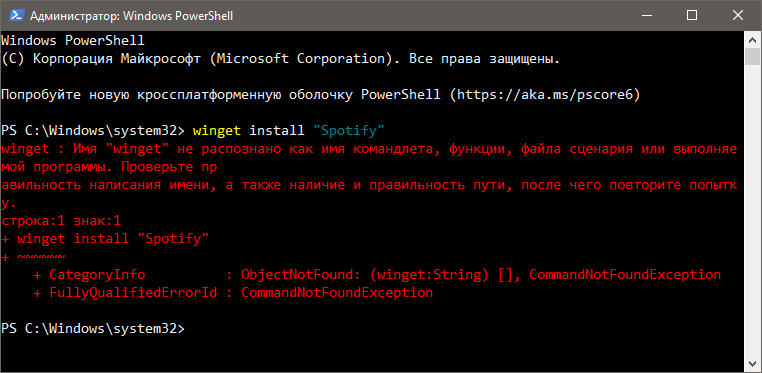
Task: Click the scrollbar up arrow
Action: (752, 40)
